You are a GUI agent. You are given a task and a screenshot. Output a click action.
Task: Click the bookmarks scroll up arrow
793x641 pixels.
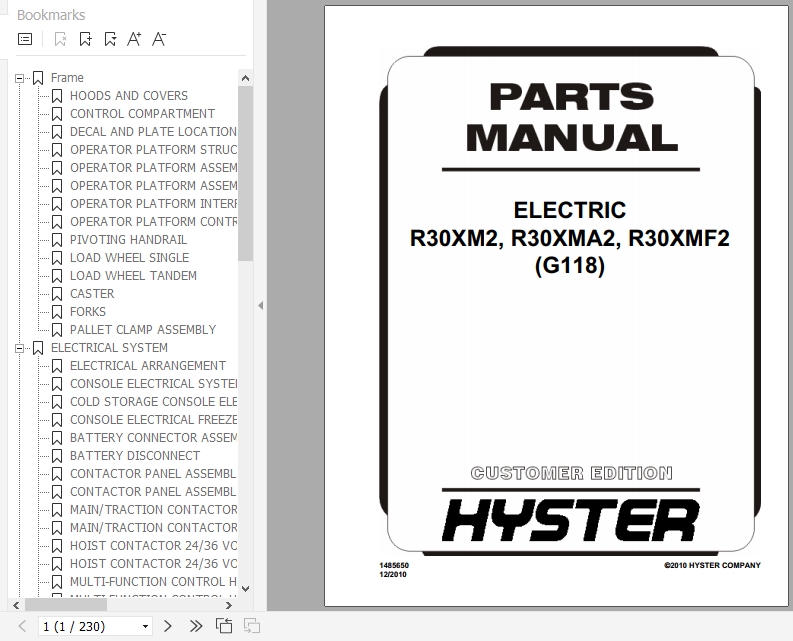245,78
